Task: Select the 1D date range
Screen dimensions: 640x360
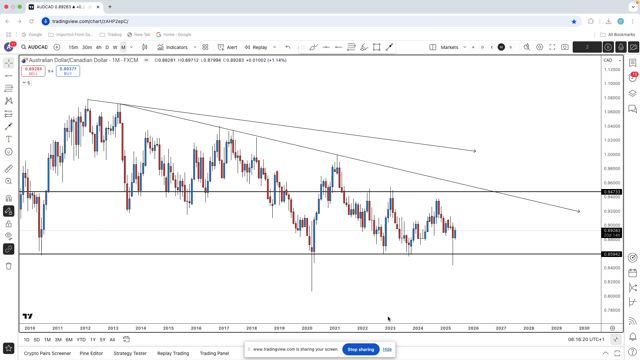Action: (27, 340)
